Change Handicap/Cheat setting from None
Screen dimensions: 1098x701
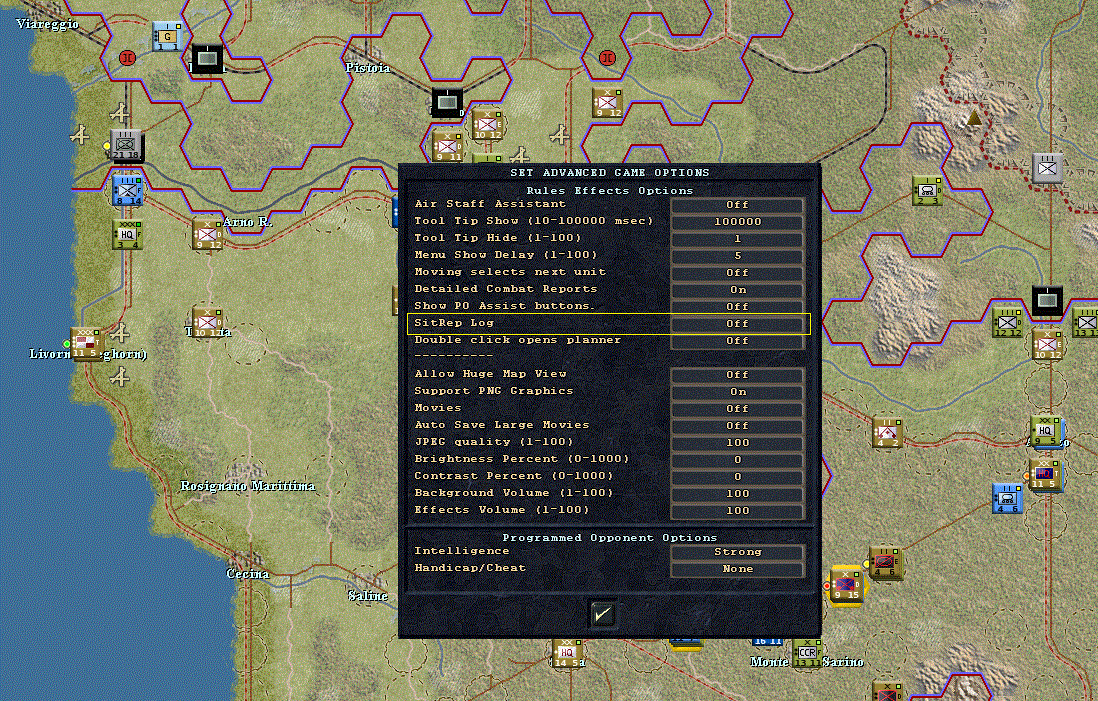(x=737, y=569)
